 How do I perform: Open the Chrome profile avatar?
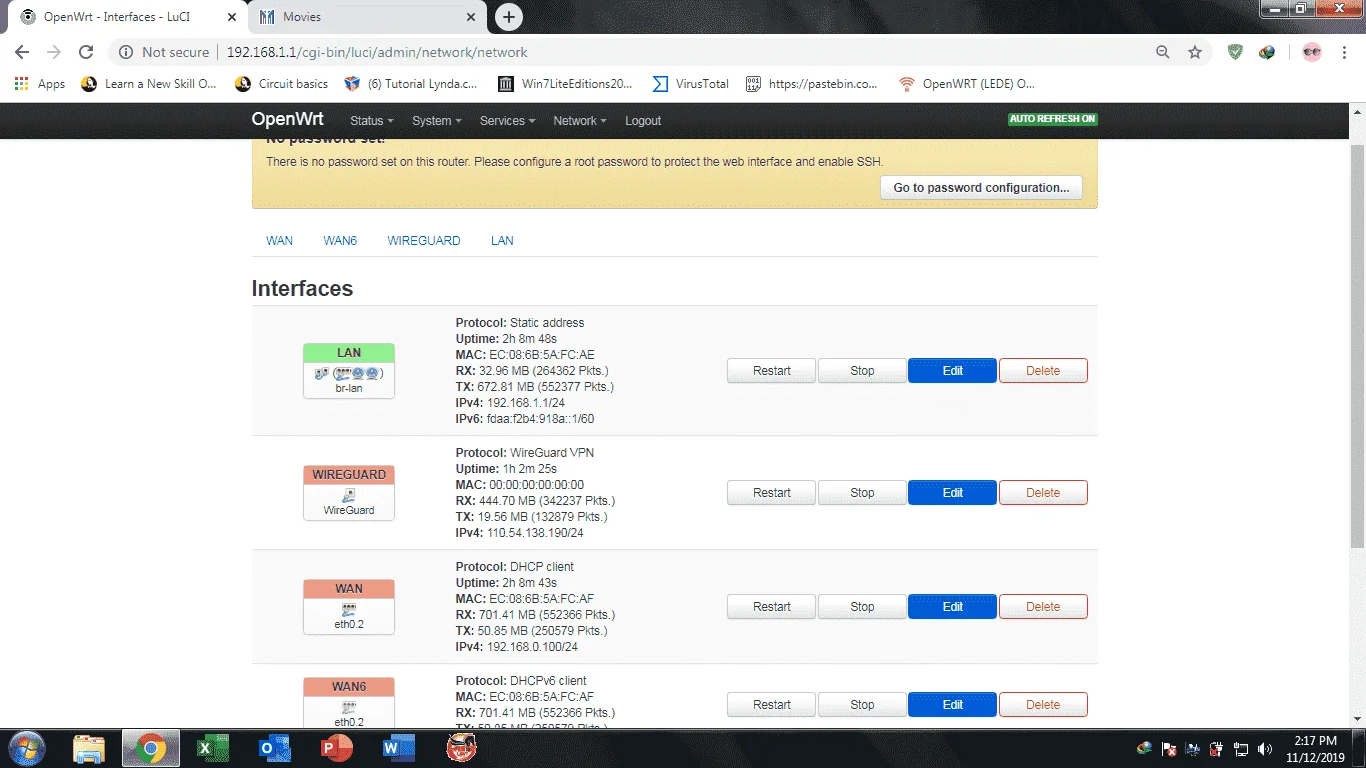point(1312,52)
